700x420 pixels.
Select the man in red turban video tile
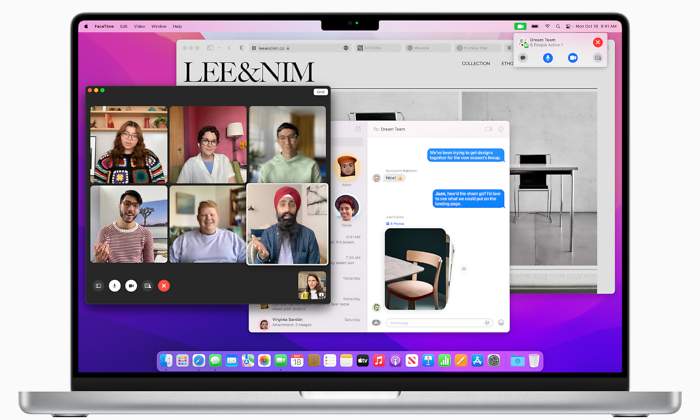[x=287, y=224]
